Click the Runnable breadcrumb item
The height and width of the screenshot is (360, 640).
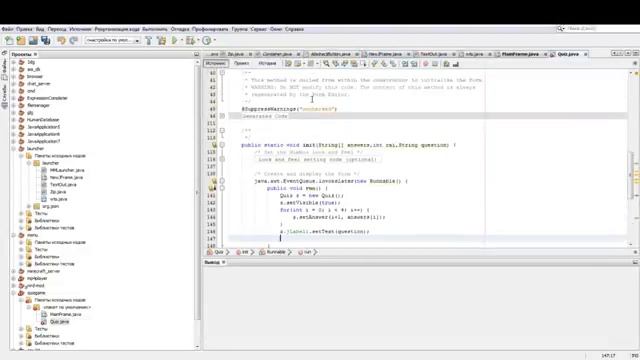tap(272, 252)
